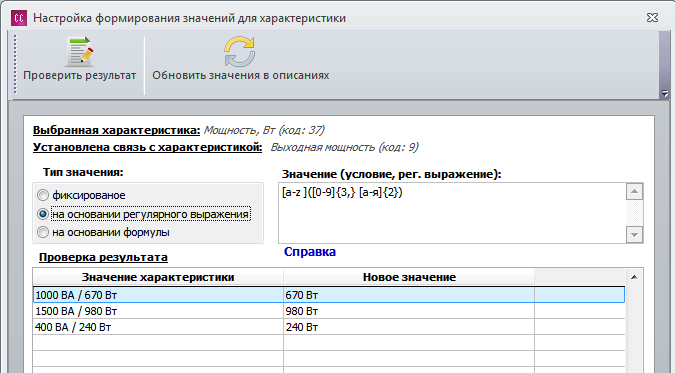
Task: Click the new value cell 980 Вт
Action: [409, 311]
